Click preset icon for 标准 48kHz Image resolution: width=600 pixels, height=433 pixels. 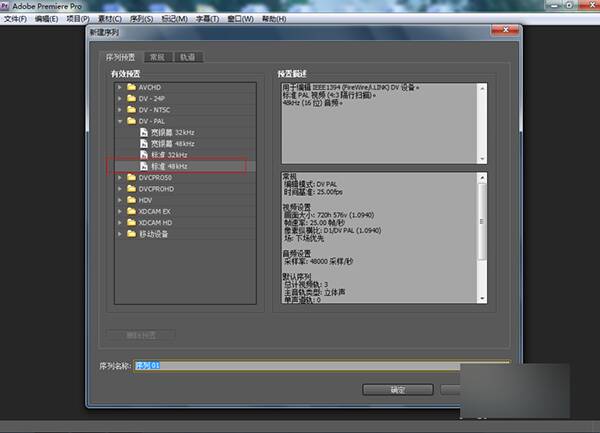click(144, 166)
